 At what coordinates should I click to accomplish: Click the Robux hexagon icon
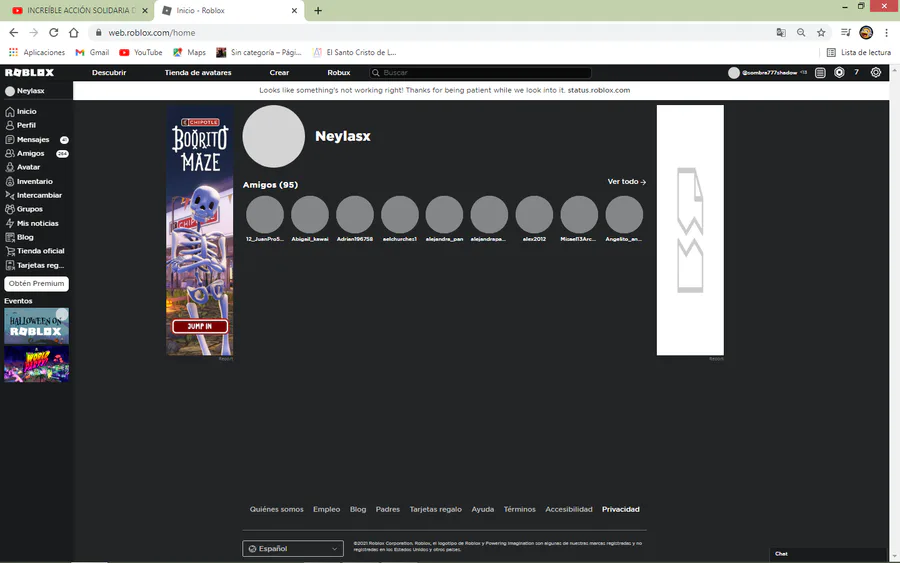pos(839,72)
